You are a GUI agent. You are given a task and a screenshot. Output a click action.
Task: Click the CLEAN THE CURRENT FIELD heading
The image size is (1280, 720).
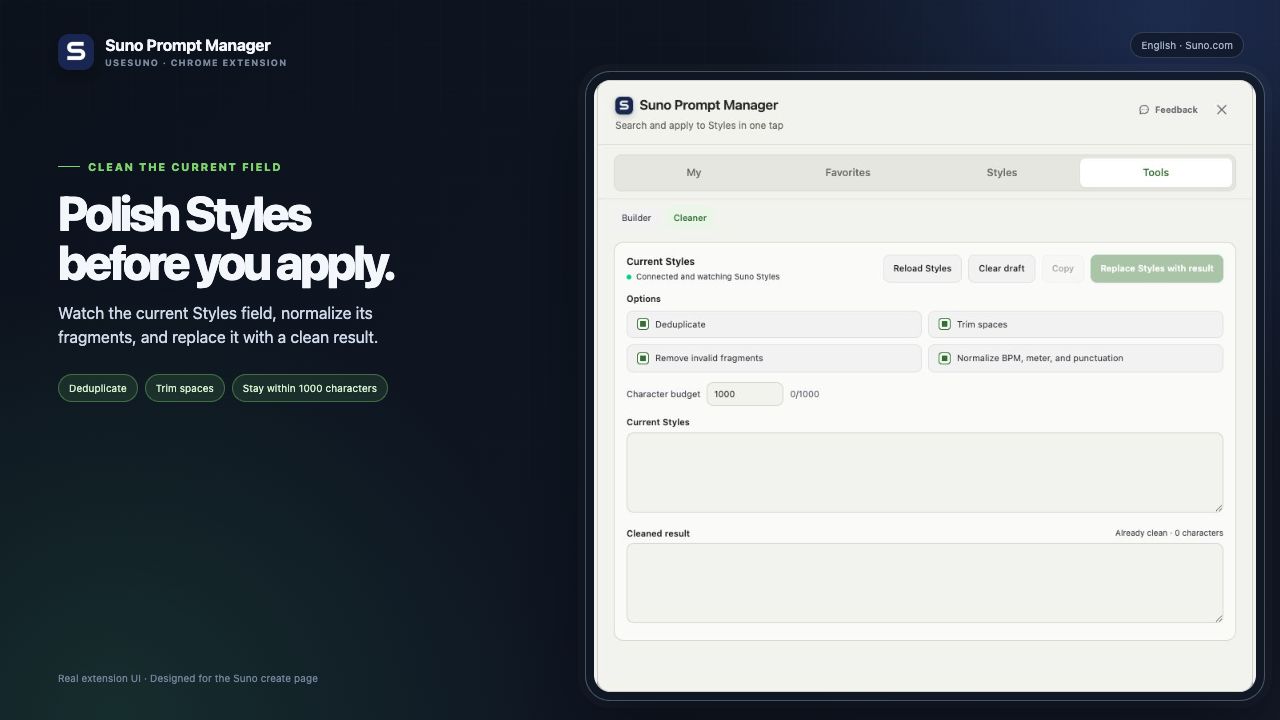point(185,167)
